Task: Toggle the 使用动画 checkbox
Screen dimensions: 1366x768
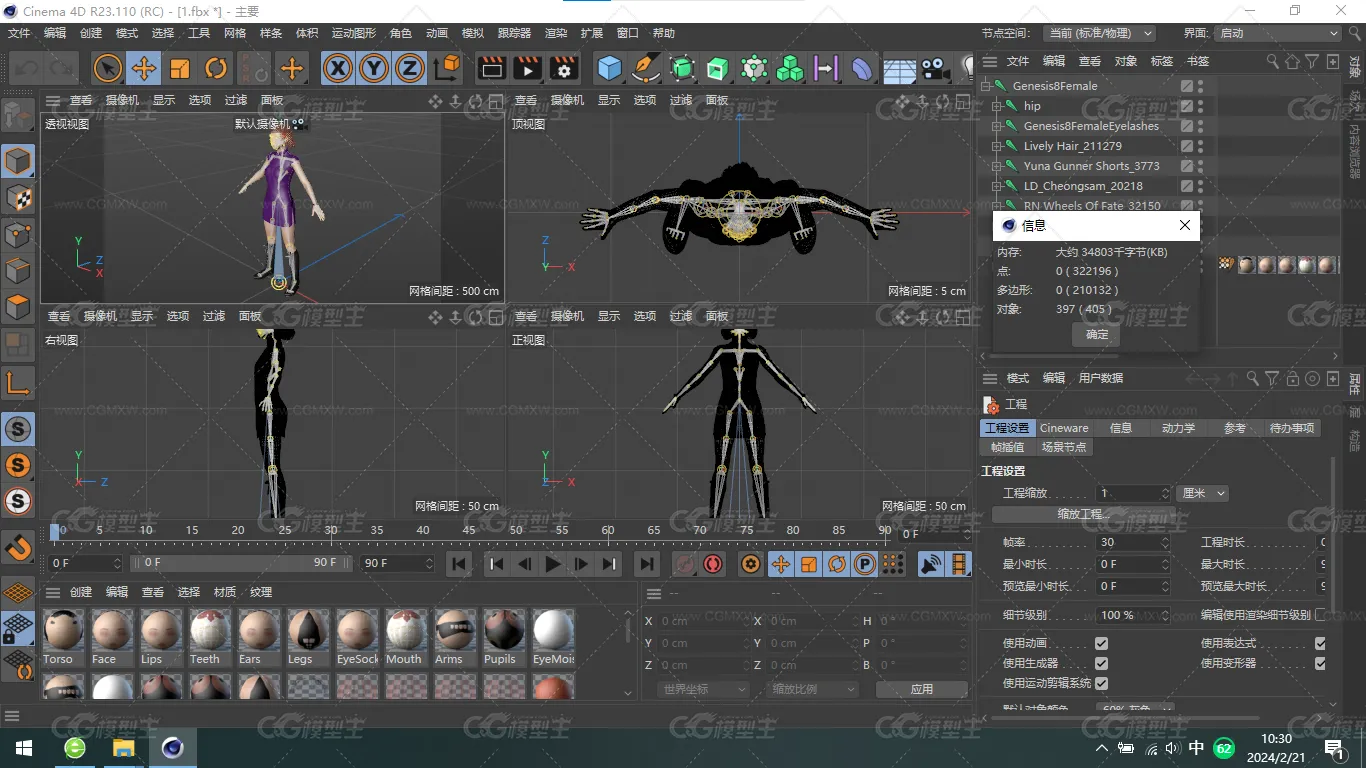Action: pos(1101,643)
